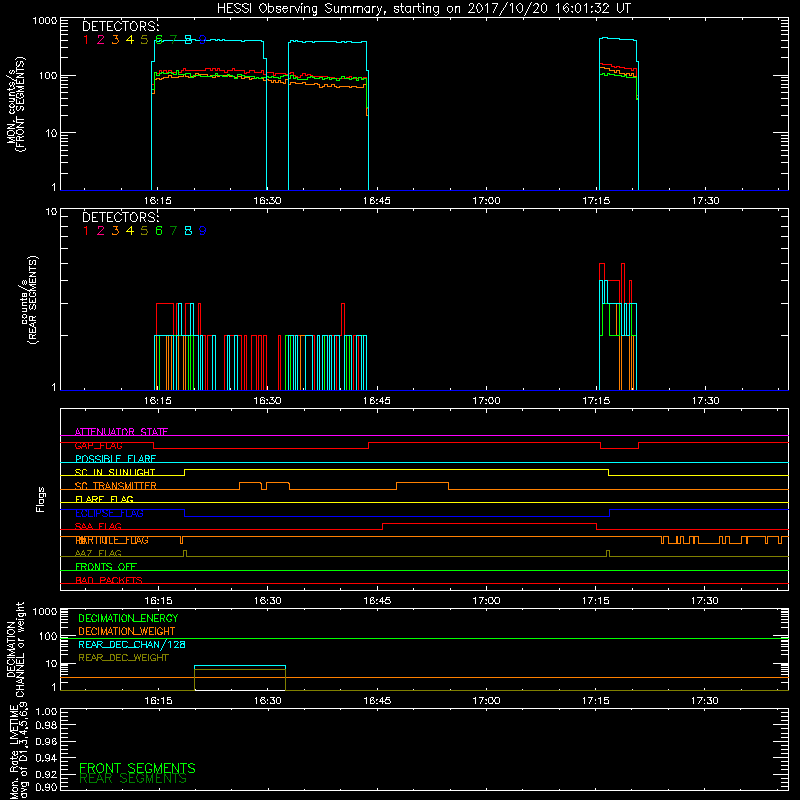This screenshot has width=800, height=800.
Task: Click 17:00 tick label under front segments panel
Action: click(486, 201)
